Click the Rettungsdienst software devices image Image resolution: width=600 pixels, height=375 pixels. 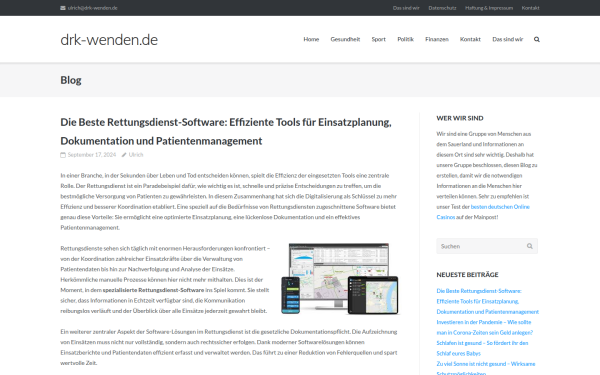click(340, 279)
